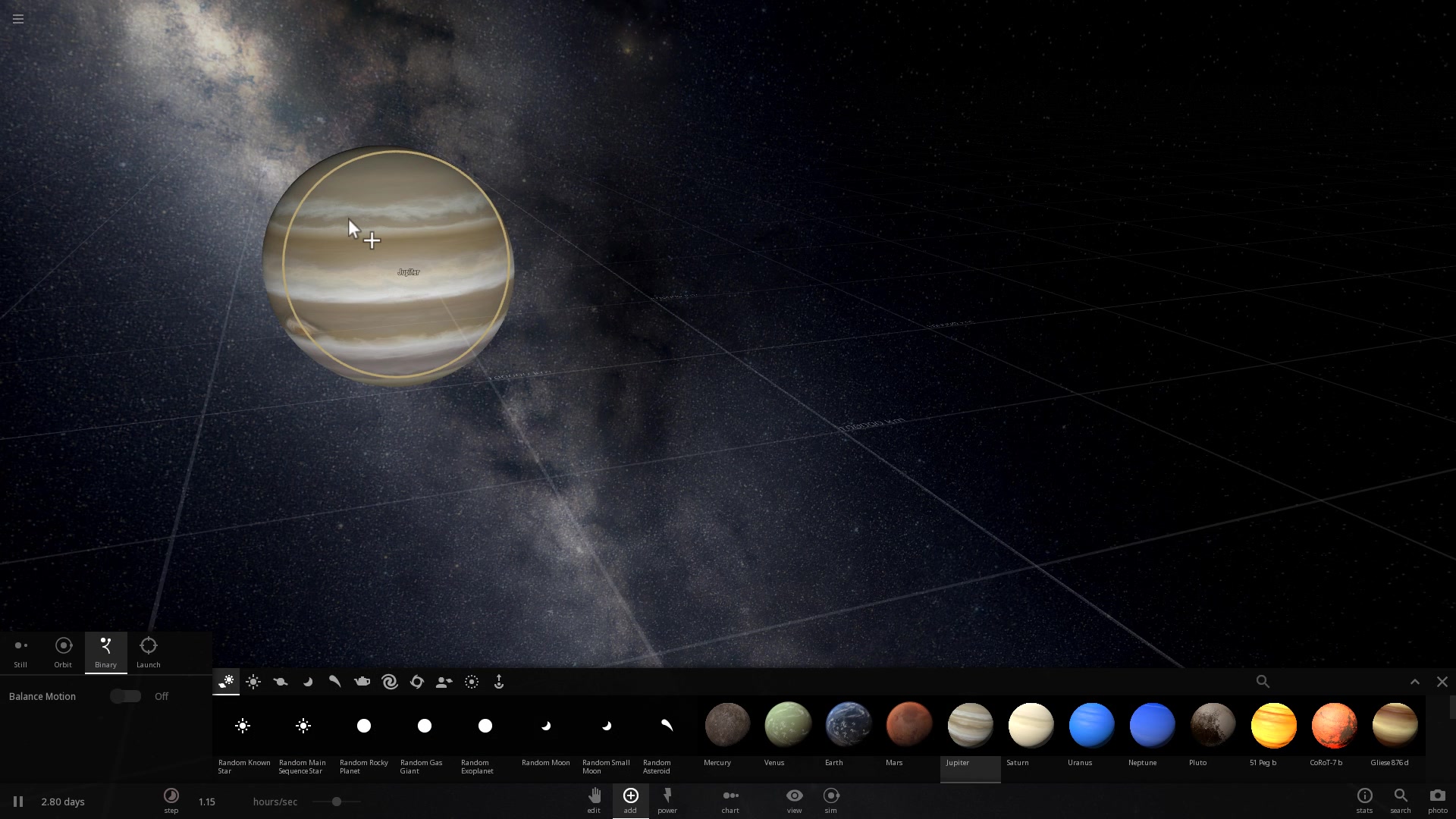
Task: Click the add-panel search magnifier
Action: (x=1263, y=682)
